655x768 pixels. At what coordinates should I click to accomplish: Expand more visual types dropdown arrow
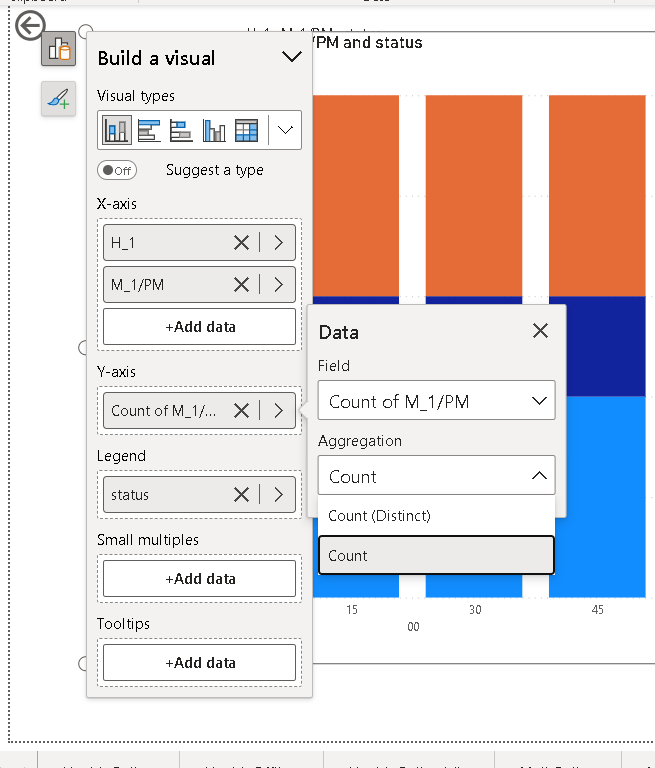click(285, 130)
